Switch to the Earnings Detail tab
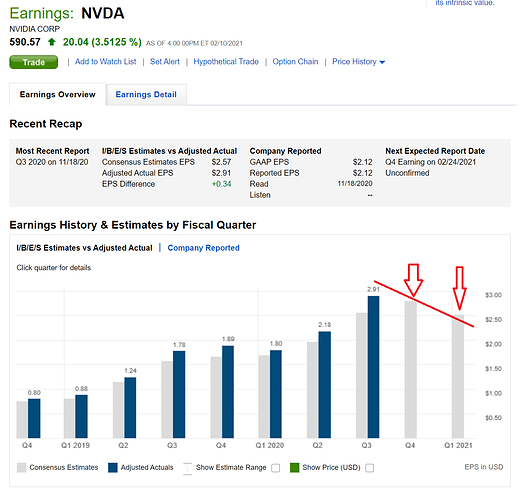529x500 pixels. point(146,94)
